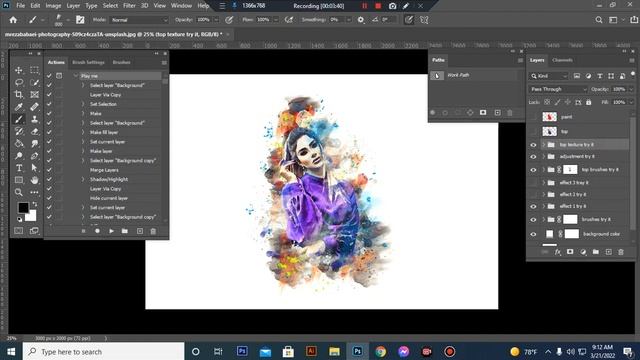Select the Clone Stamp tool
The height and width of the screenshot is (360, 640).
[x=34, y=119]
